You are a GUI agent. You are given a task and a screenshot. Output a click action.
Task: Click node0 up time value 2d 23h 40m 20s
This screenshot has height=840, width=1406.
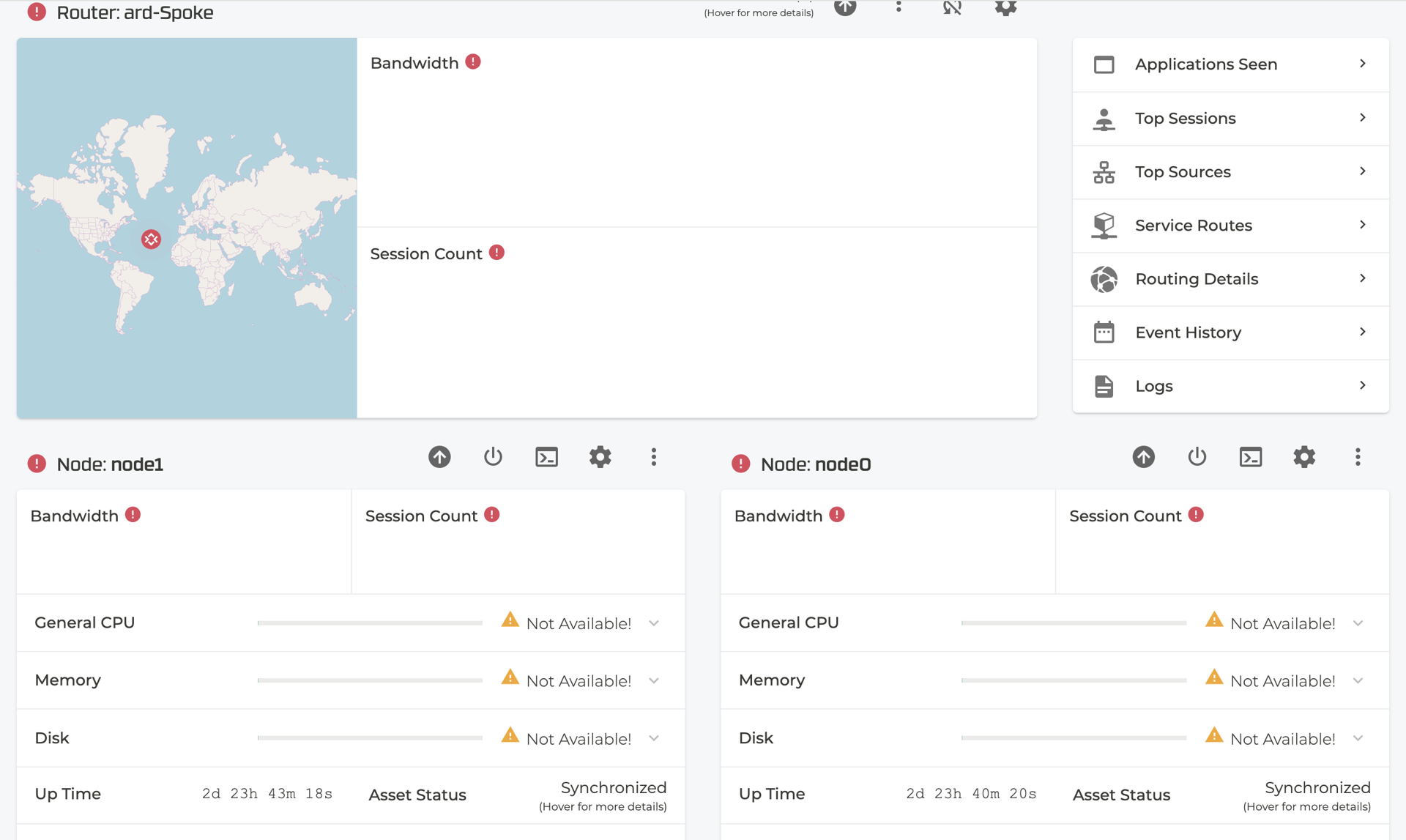pyautogui.click(x=971, y=794)
